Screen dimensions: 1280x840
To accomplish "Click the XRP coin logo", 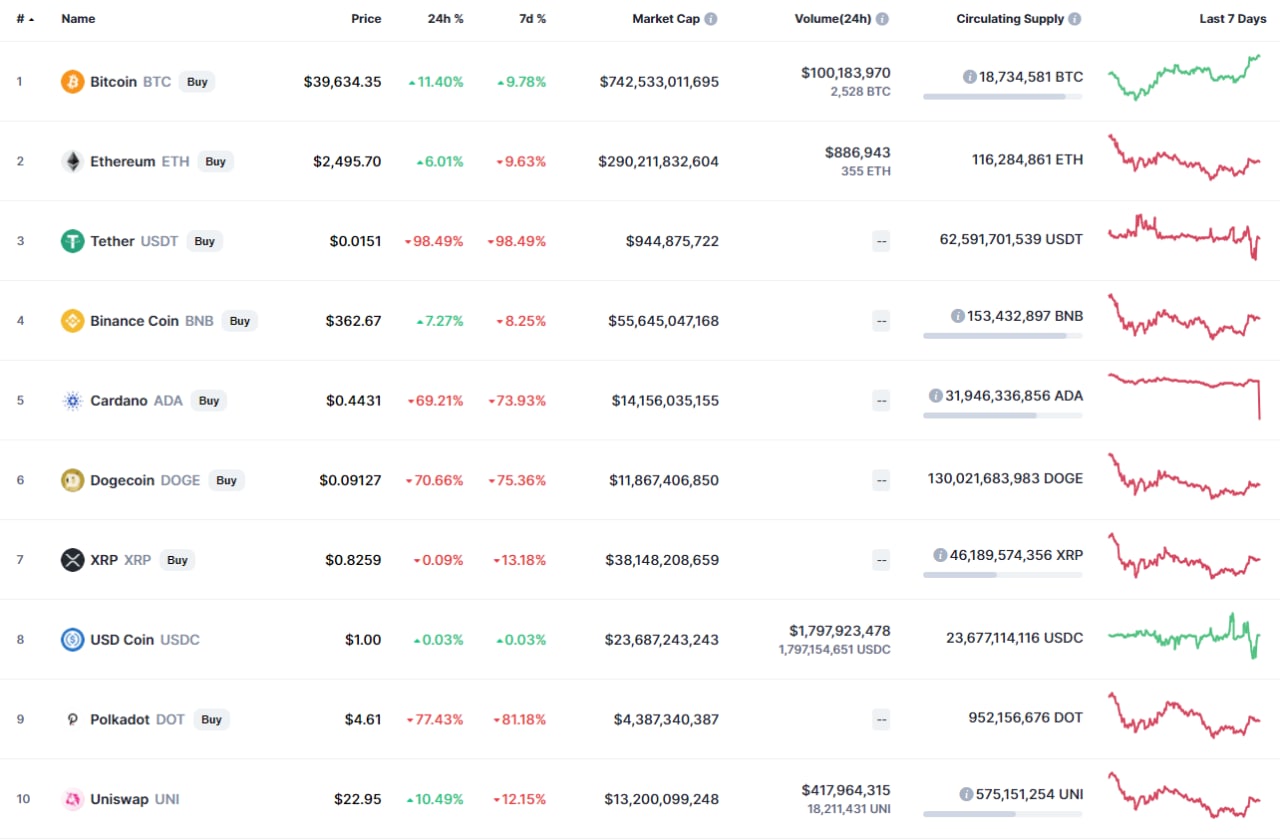I will coord(73,560).
